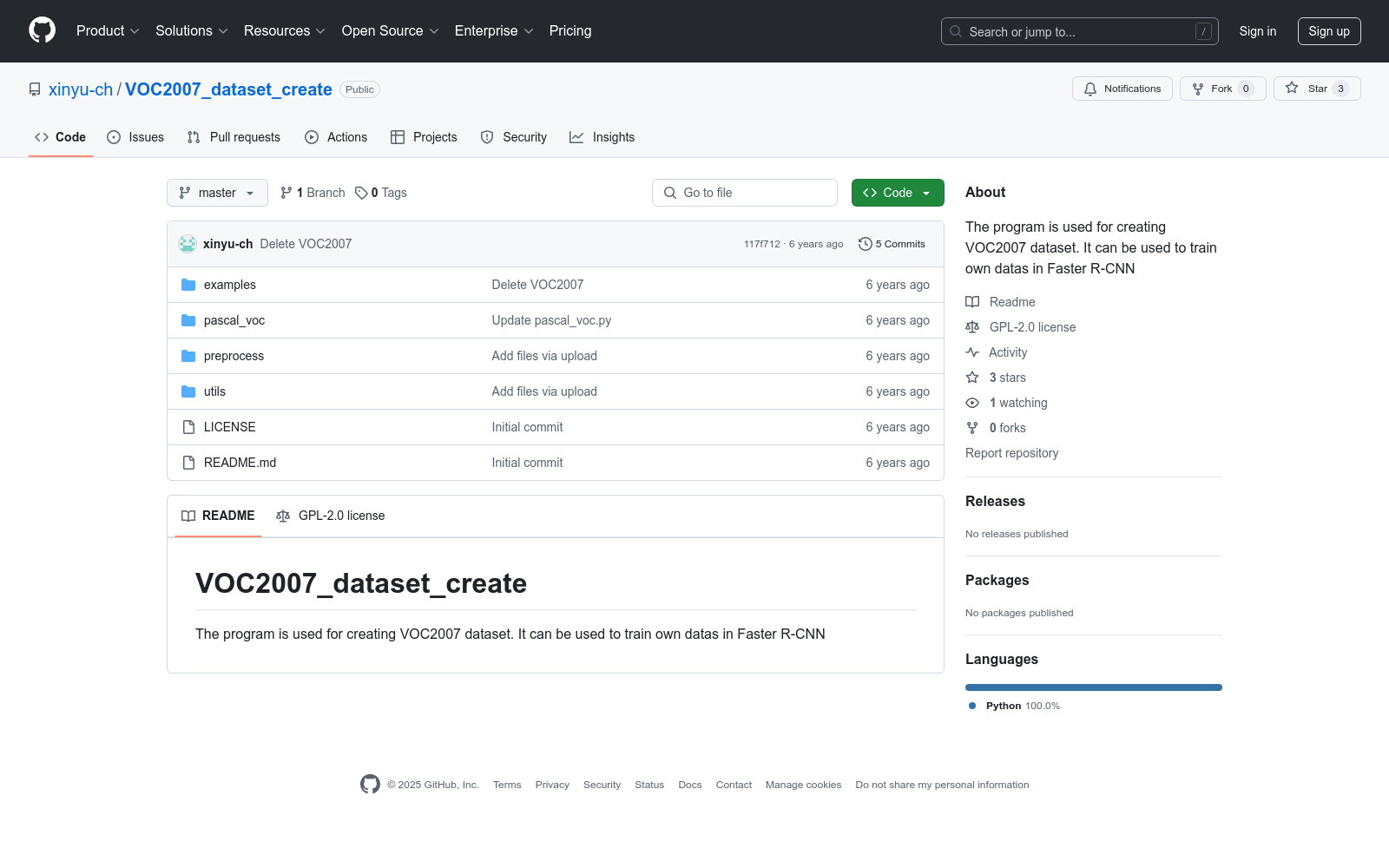Click the folder icon next to examples

(x=188, y=285)
